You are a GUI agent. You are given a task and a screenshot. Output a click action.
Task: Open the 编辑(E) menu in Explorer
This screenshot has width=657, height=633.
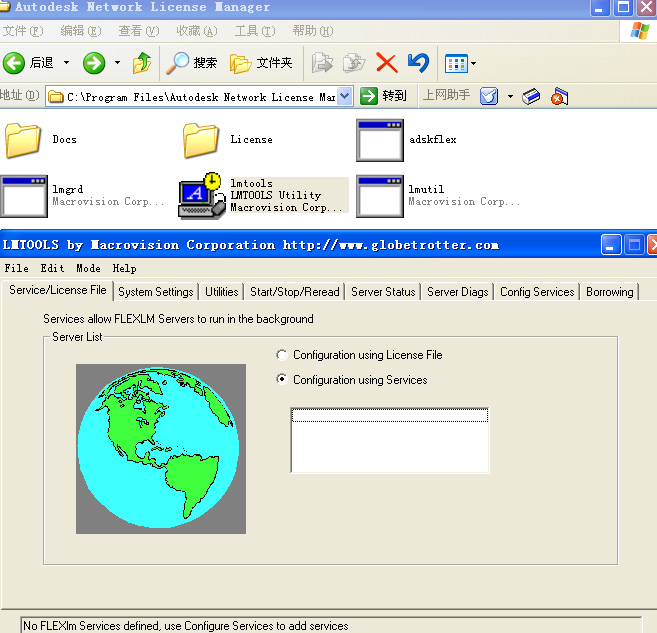(x=81, y=31)
